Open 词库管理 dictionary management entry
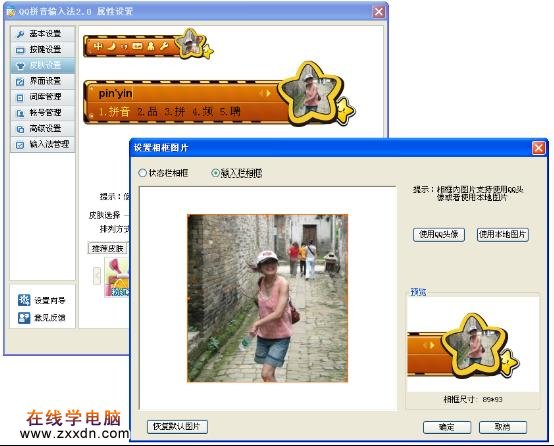Image resolution: width=554 pixels, height=446 pixels. click(43, 97)
